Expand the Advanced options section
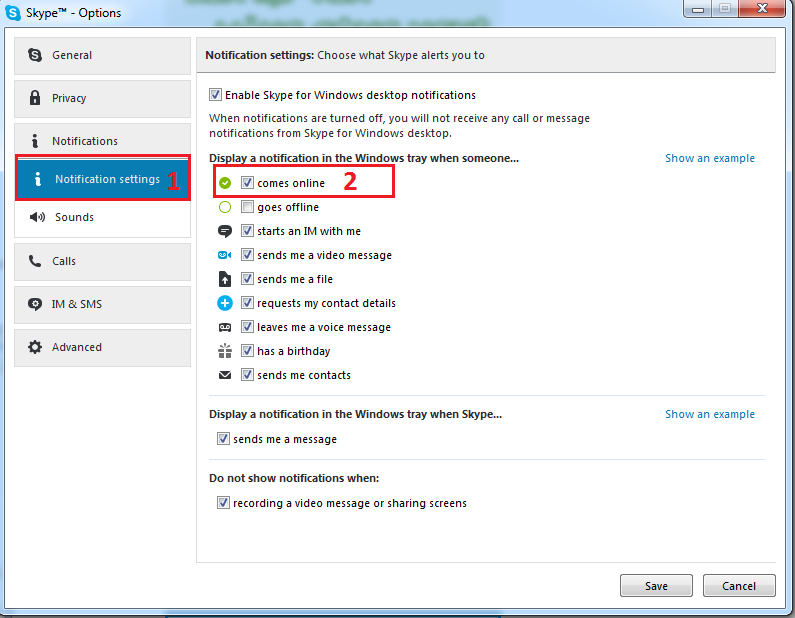 point(102,347)
